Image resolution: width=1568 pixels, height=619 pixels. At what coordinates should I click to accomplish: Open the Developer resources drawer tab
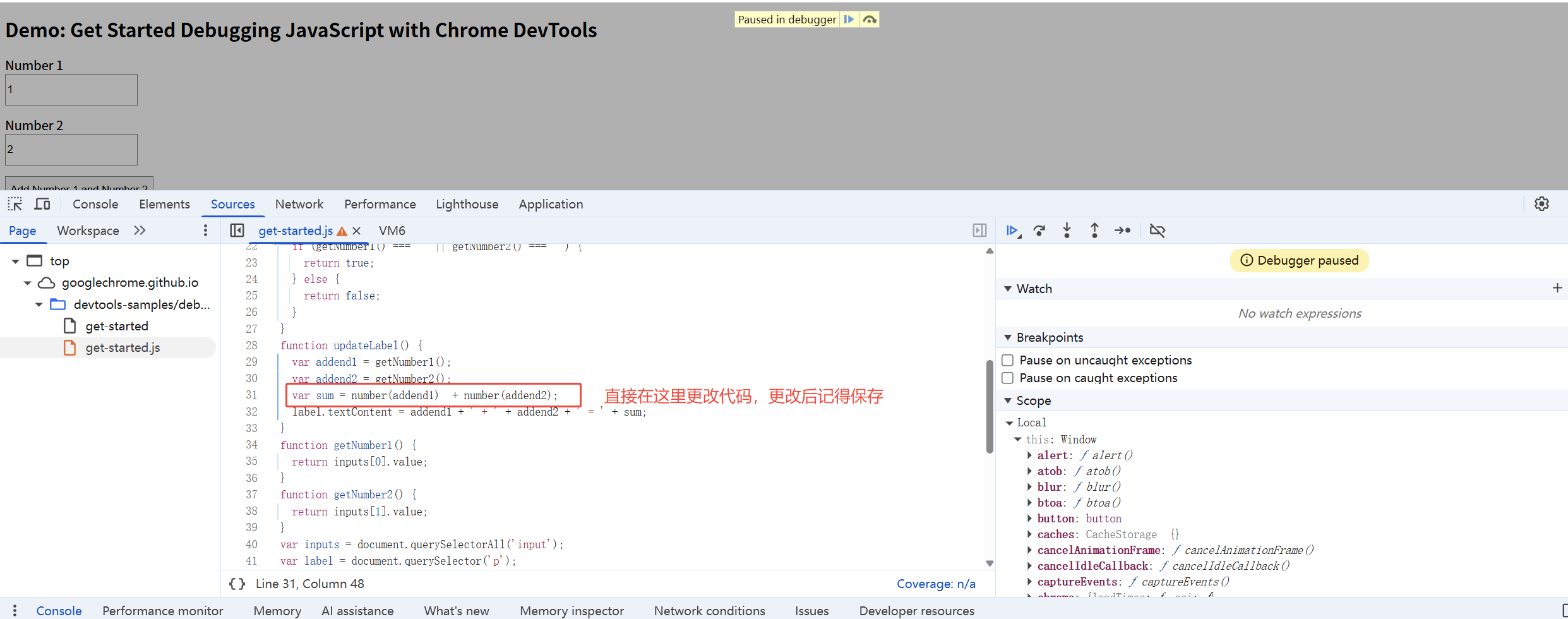click(916, 611)
